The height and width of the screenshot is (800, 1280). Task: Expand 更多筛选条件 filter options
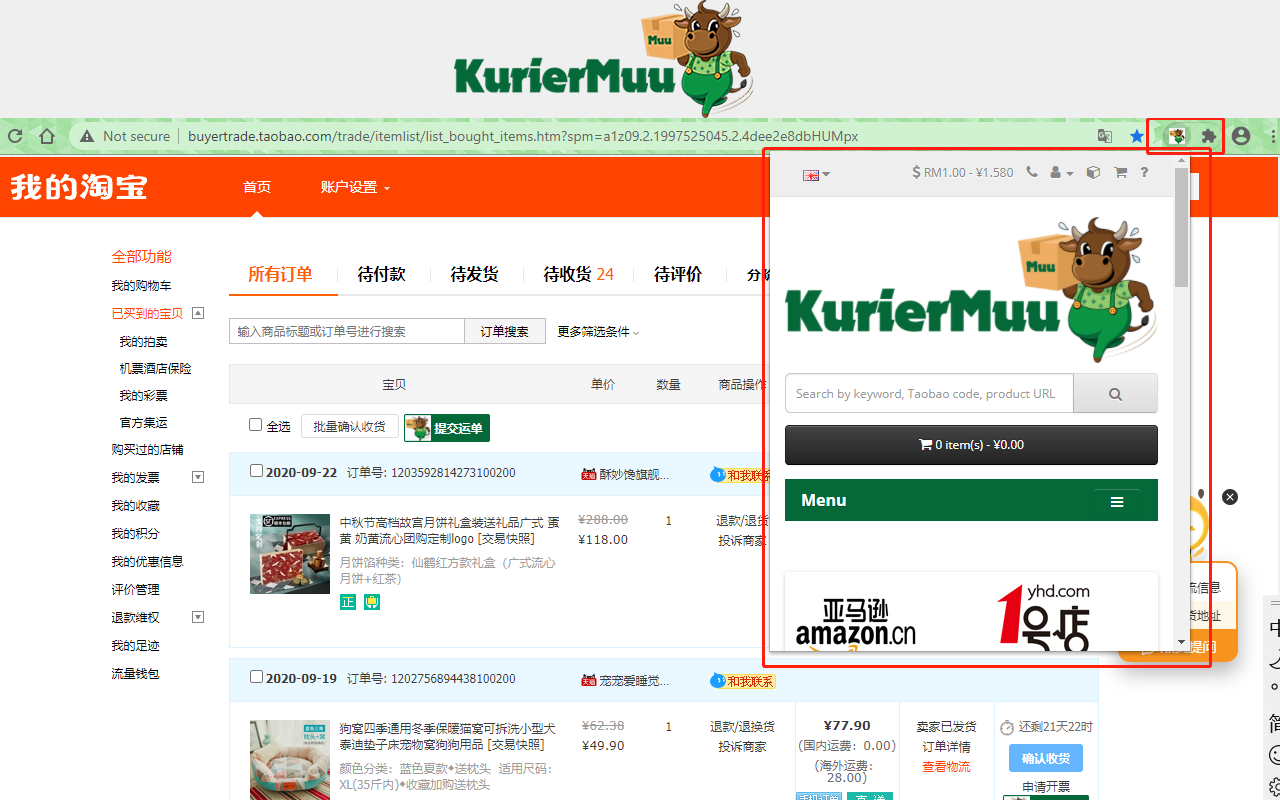598,331
